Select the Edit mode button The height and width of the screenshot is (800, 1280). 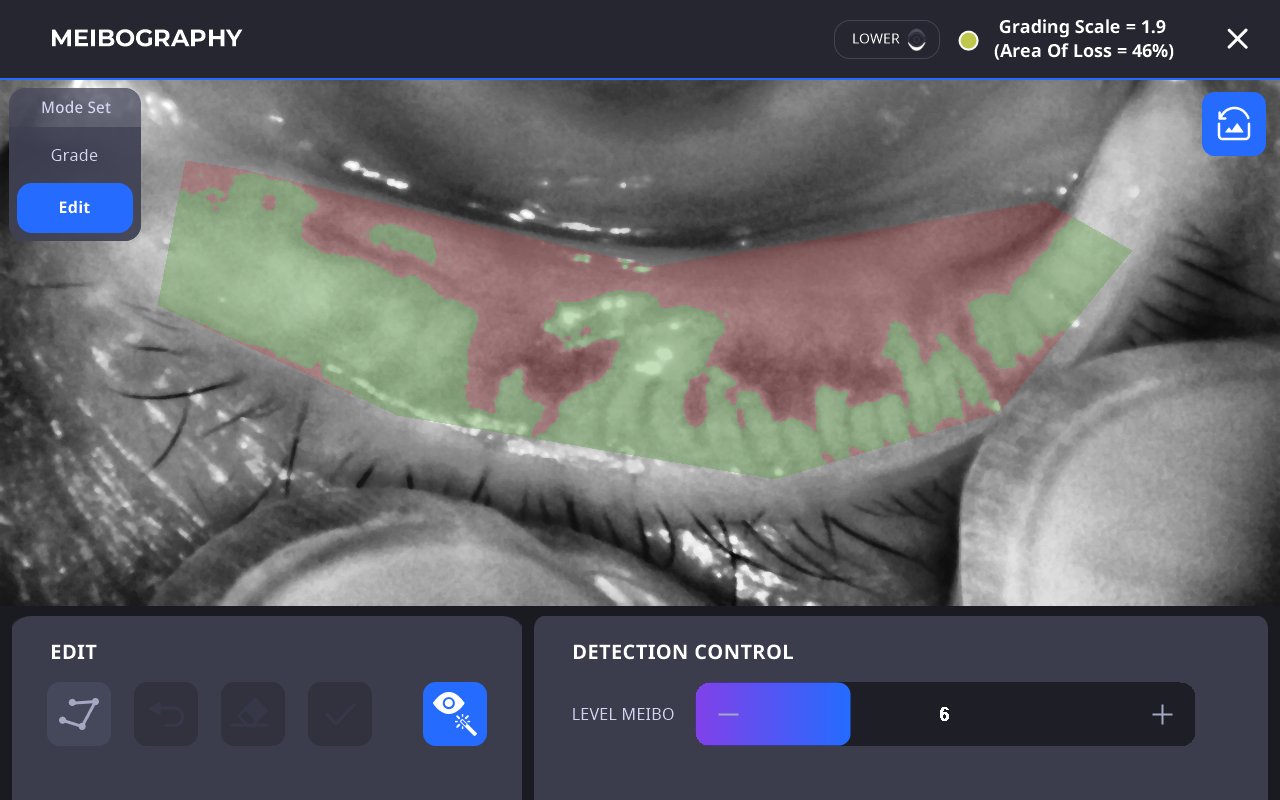pyautogui.click(x=75, y=208)
